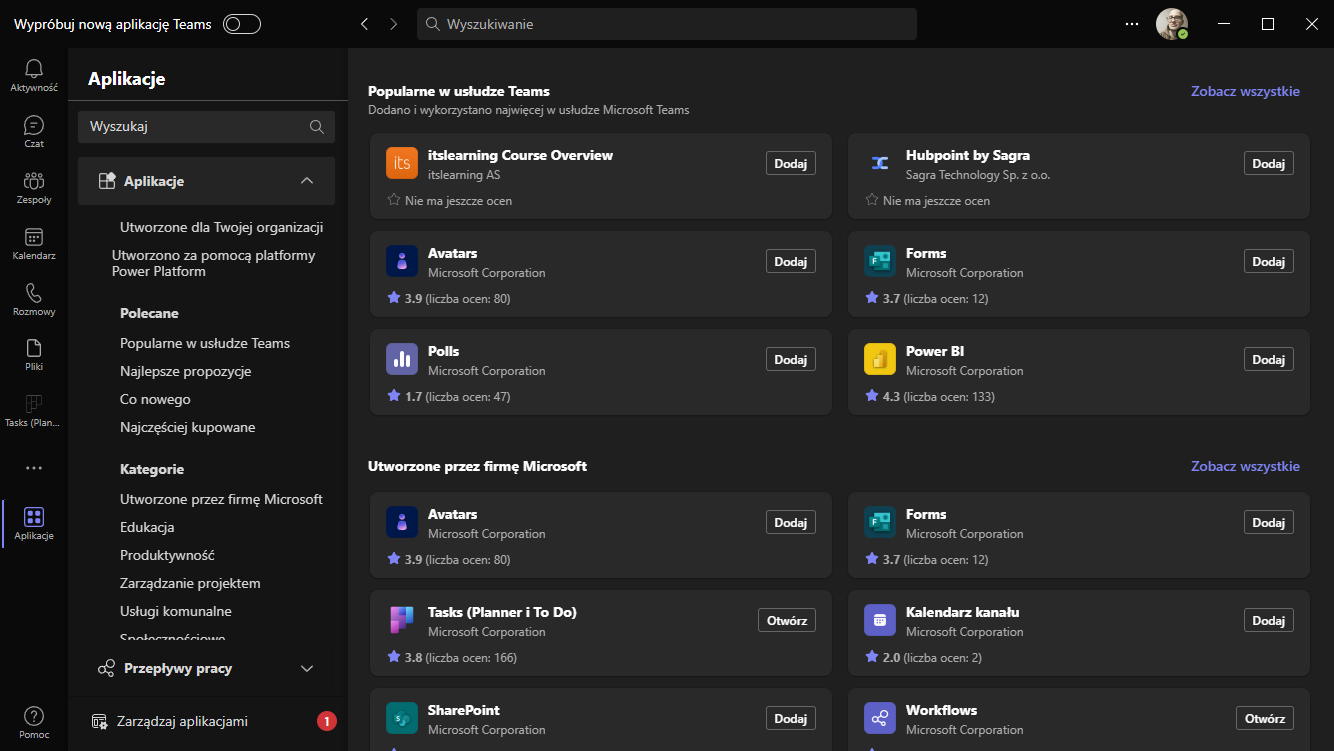Click the red notification badge on Zarządzaj aplikacjami
Viewport: 1334px width, 751px height.
tap(327, 721)
